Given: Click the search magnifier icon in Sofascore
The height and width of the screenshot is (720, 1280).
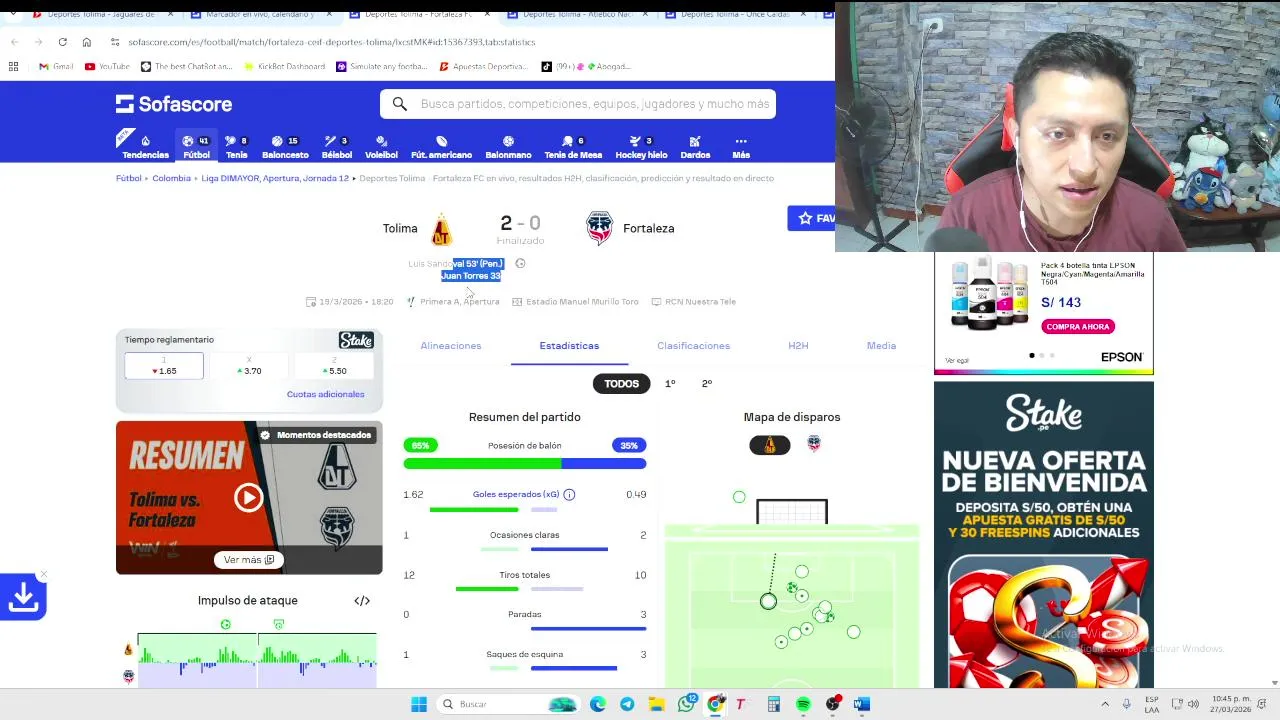Looking at the screenshot, I should (400, 104).
